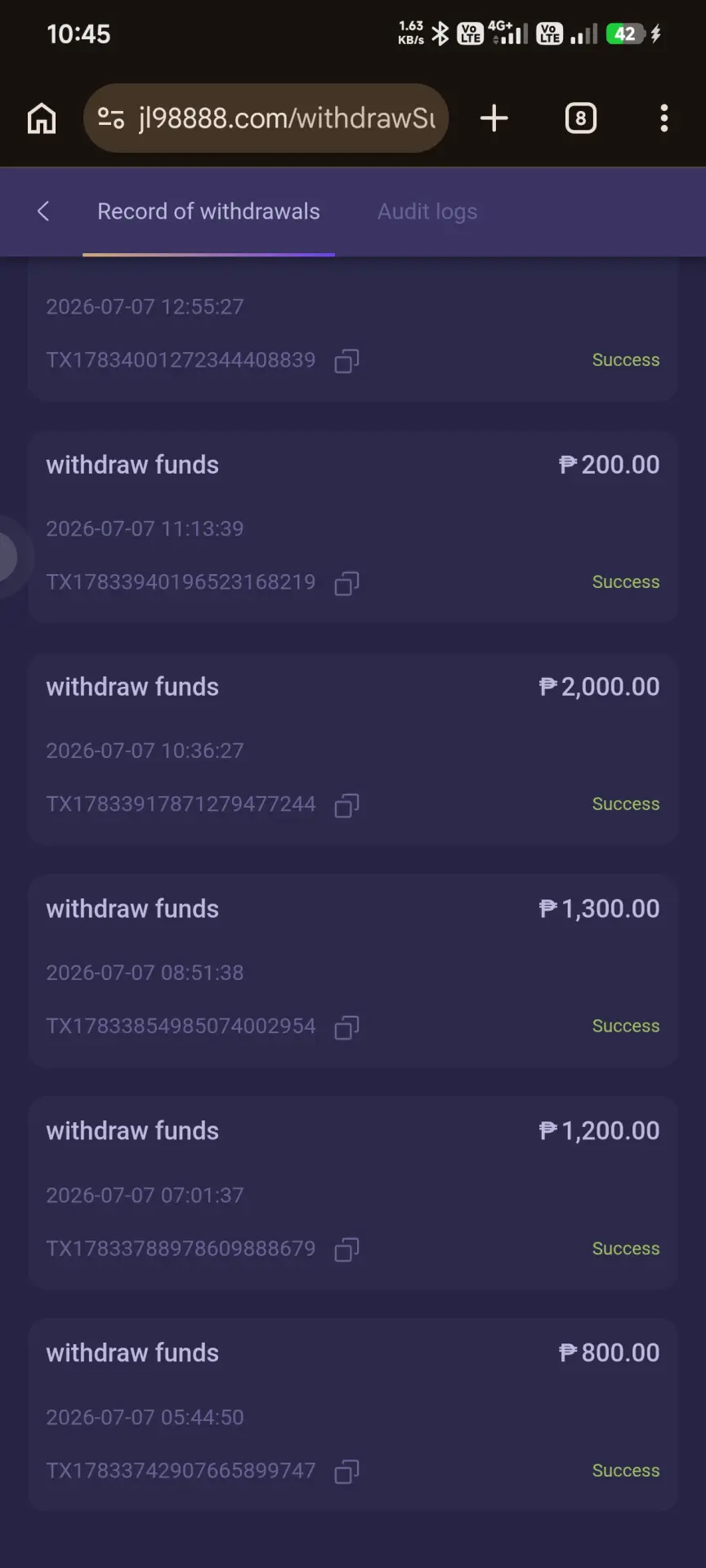
Task: Copy transaction ID TX17833742907665899747
Action: pyautogui.click(x=346, y=1472)
